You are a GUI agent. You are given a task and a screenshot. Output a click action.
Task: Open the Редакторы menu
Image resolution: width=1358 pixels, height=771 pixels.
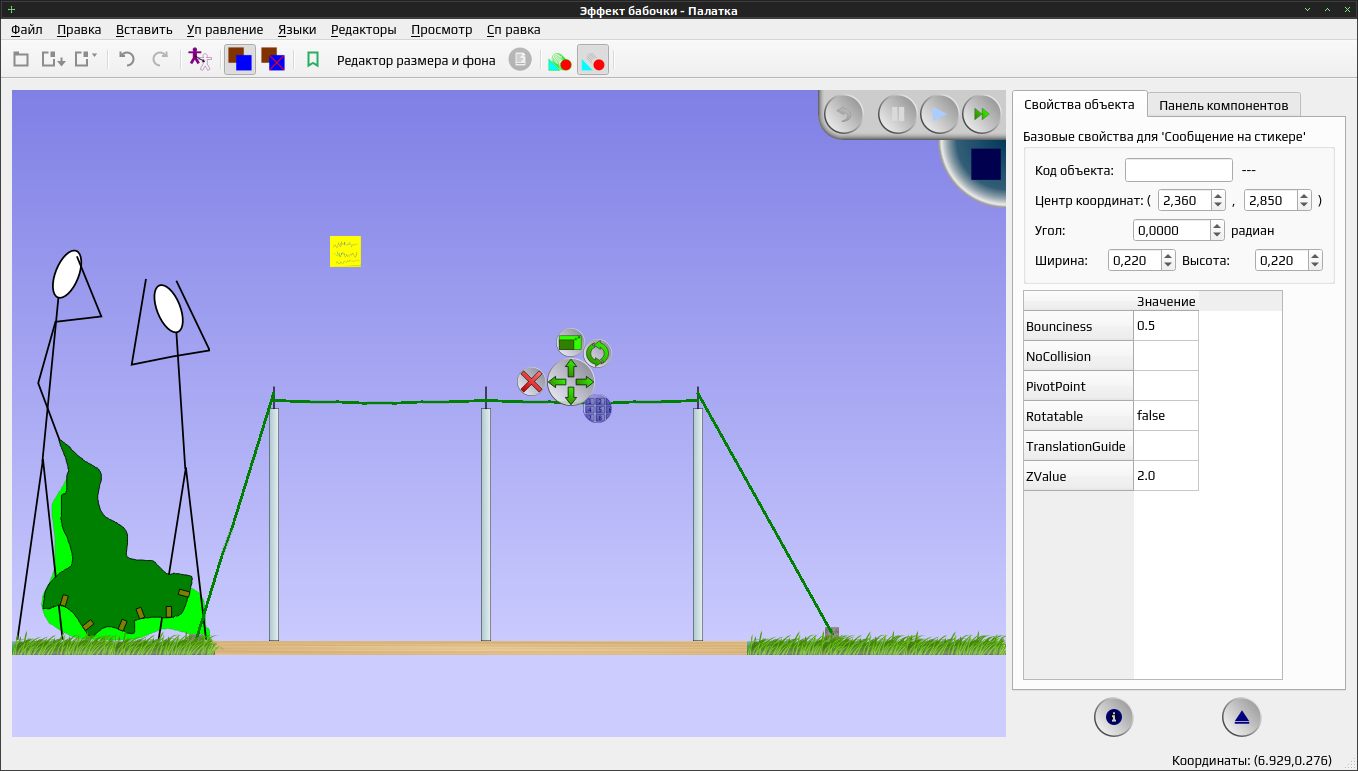point(364,29)
